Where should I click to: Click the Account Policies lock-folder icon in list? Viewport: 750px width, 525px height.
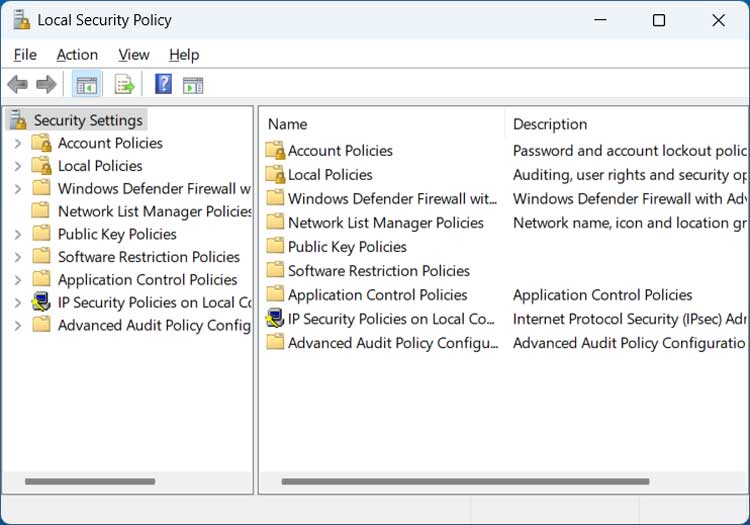tap(275, 150)
